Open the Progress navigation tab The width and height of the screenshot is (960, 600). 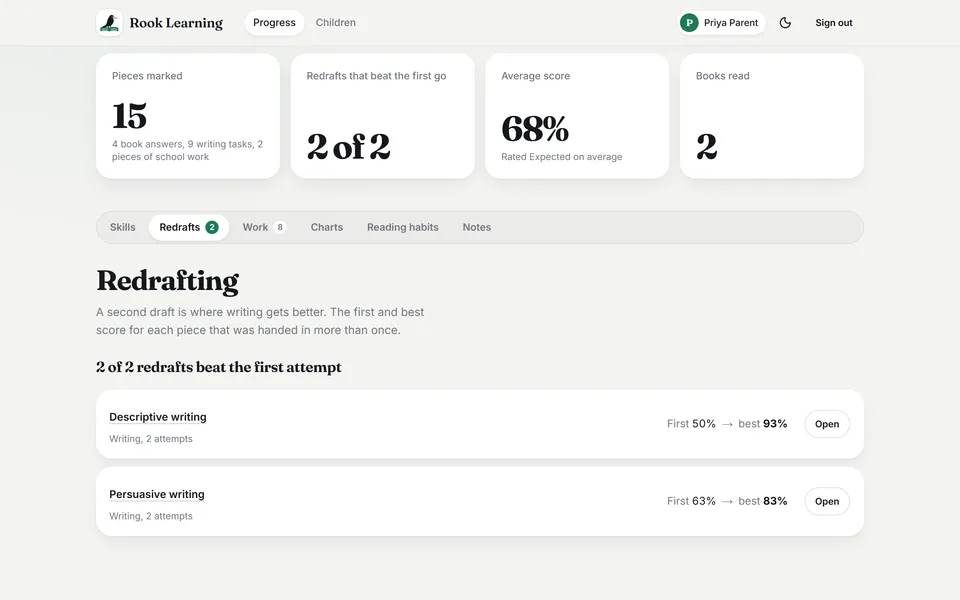point(274,23)
